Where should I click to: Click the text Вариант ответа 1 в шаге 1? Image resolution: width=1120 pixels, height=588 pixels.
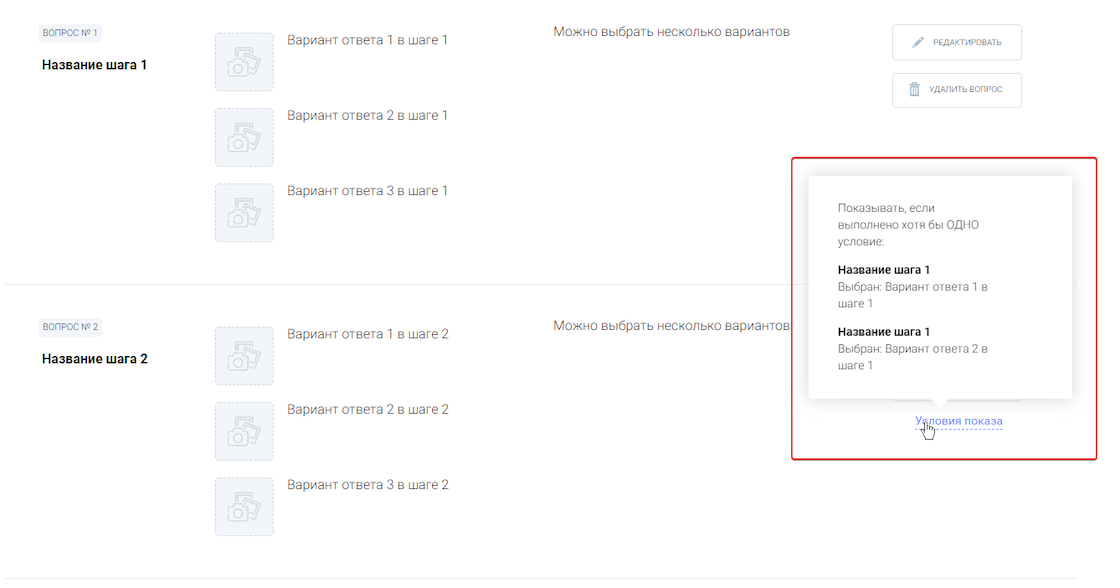coord(367,40)
